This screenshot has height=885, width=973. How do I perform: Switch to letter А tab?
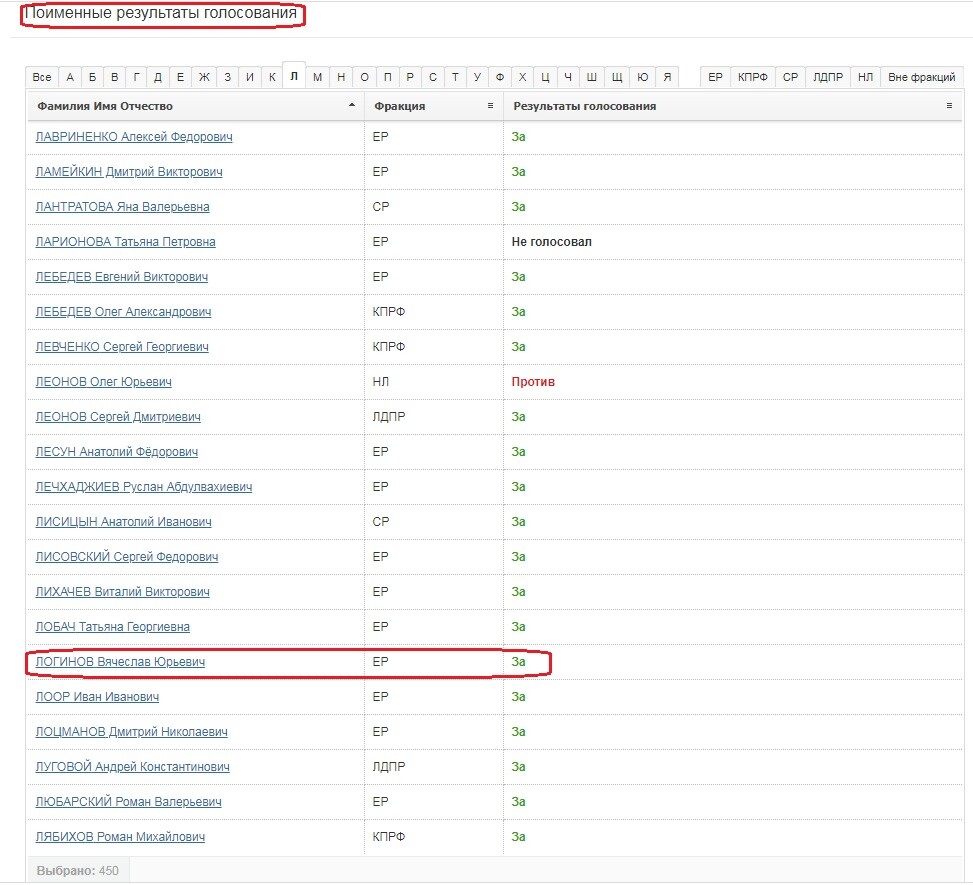click(70, 77)
